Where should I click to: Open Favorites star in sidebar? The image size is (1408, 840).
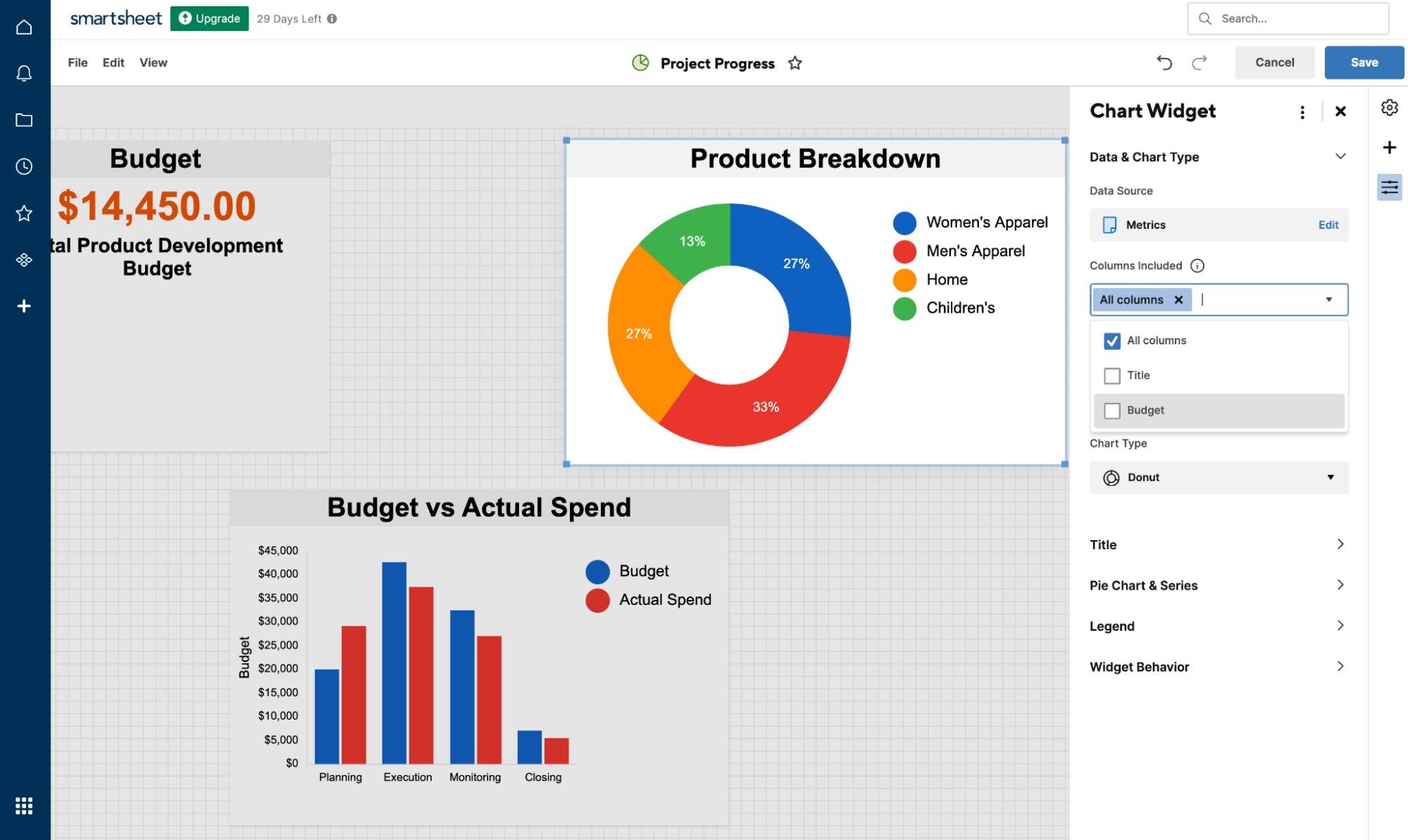point(24,213)
